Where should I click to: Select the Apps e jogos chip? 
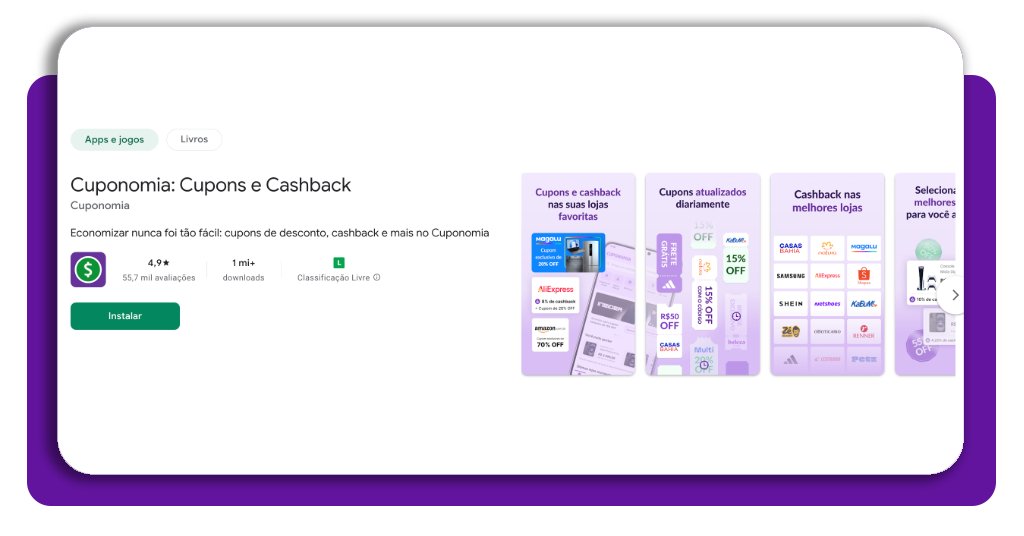[x=114, y=140]
